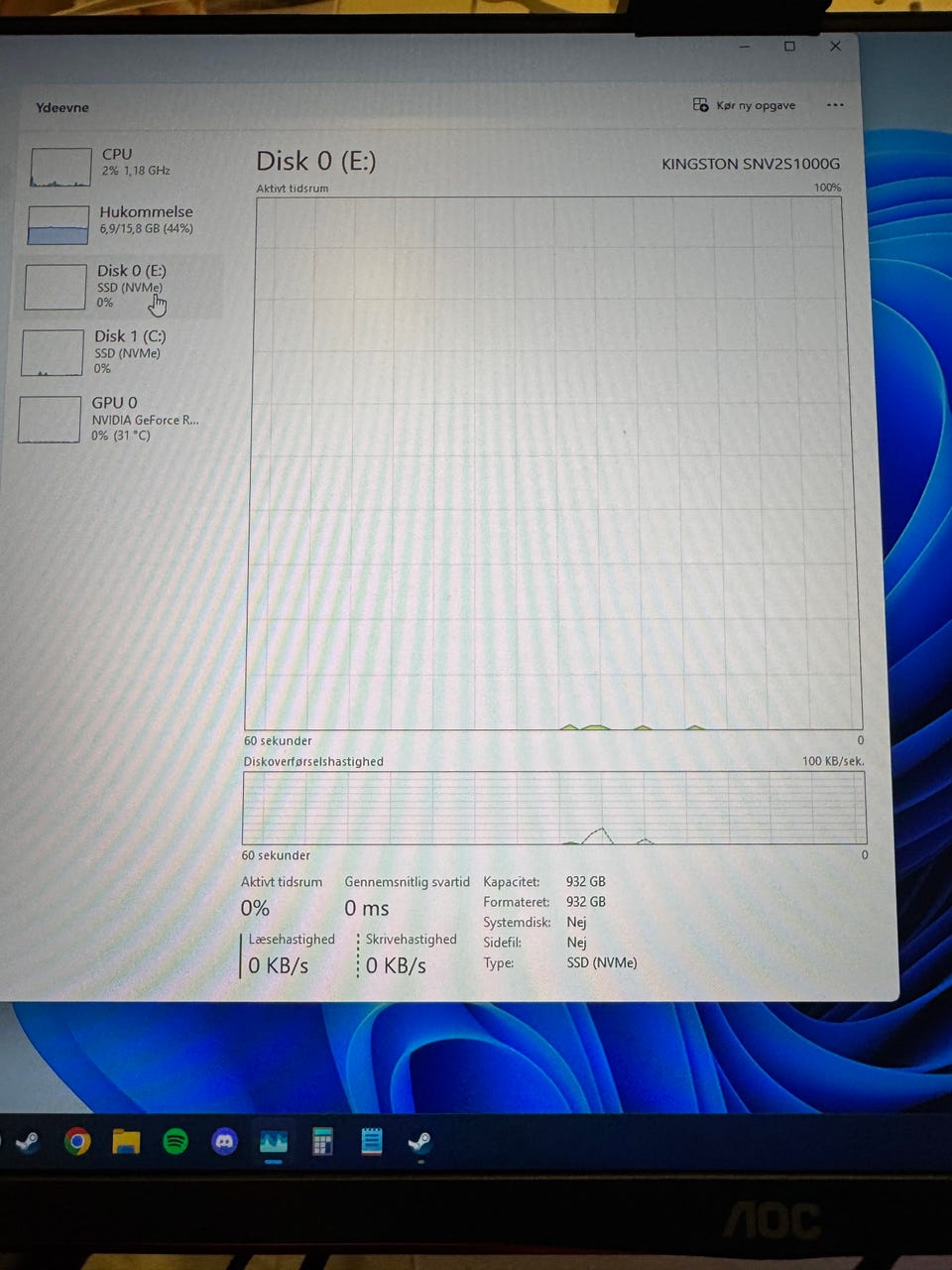Click the '0 ms' average response time
Screen dimensions: 952x1270
pos(367,908)
